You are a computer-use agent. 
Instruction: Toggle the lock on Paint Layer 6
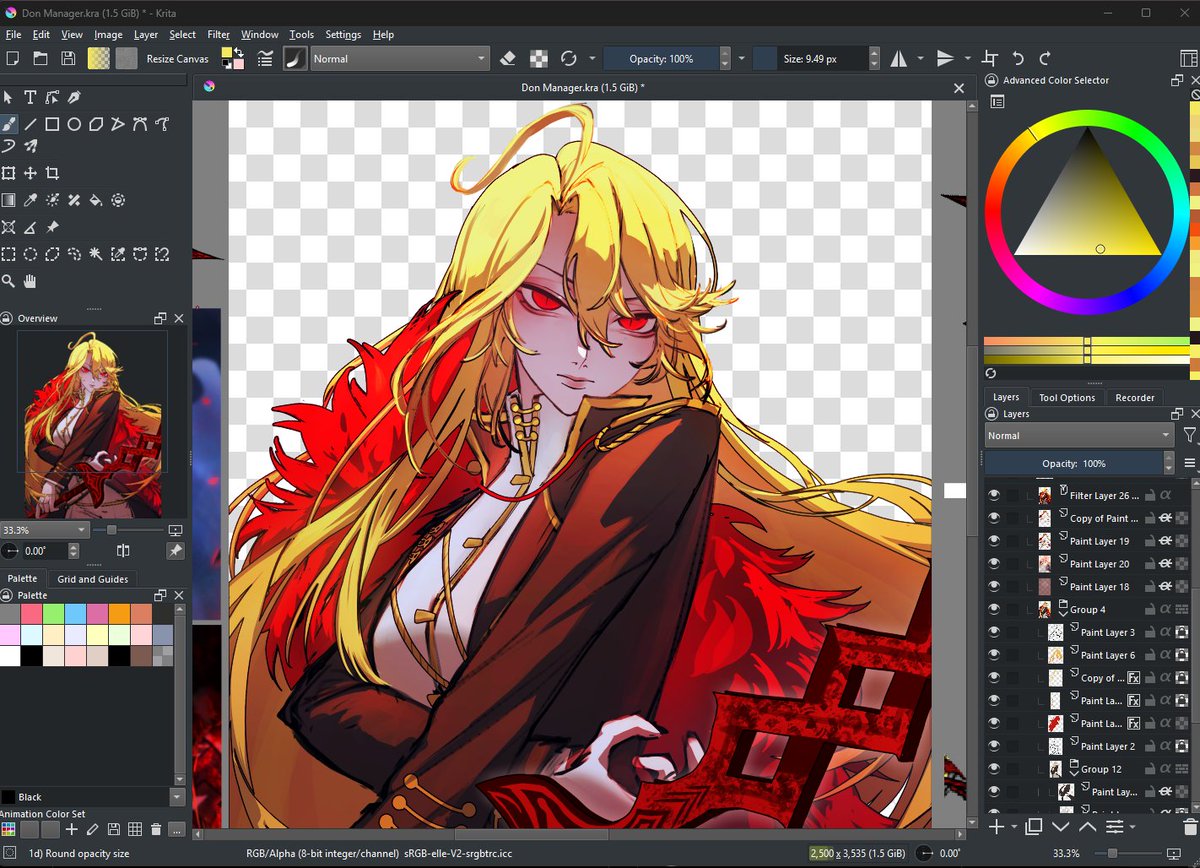point(1150,655)
